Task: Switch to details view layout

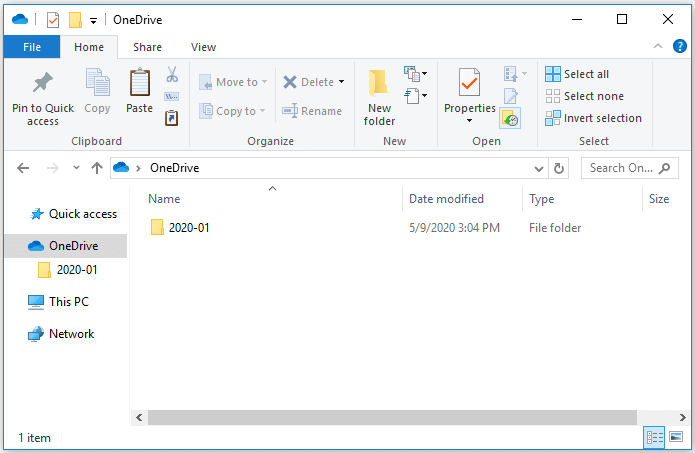Action: point(655,437)
